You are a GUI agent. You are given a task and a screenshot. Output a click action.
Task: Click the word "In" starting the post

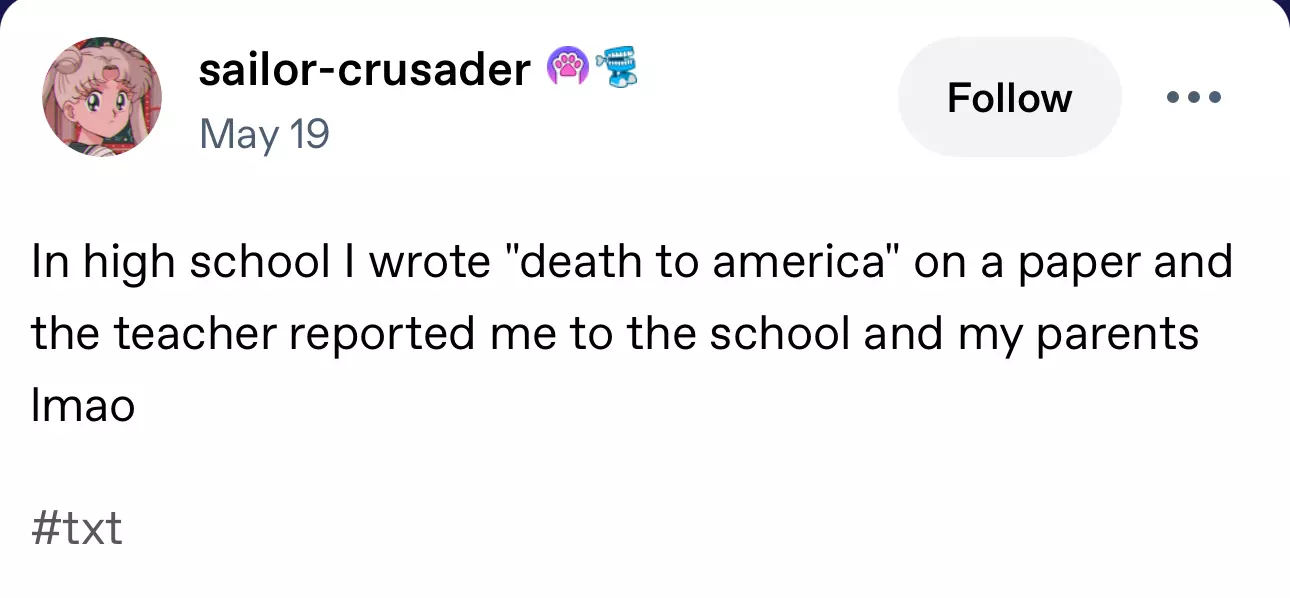[x=49, y=263]
